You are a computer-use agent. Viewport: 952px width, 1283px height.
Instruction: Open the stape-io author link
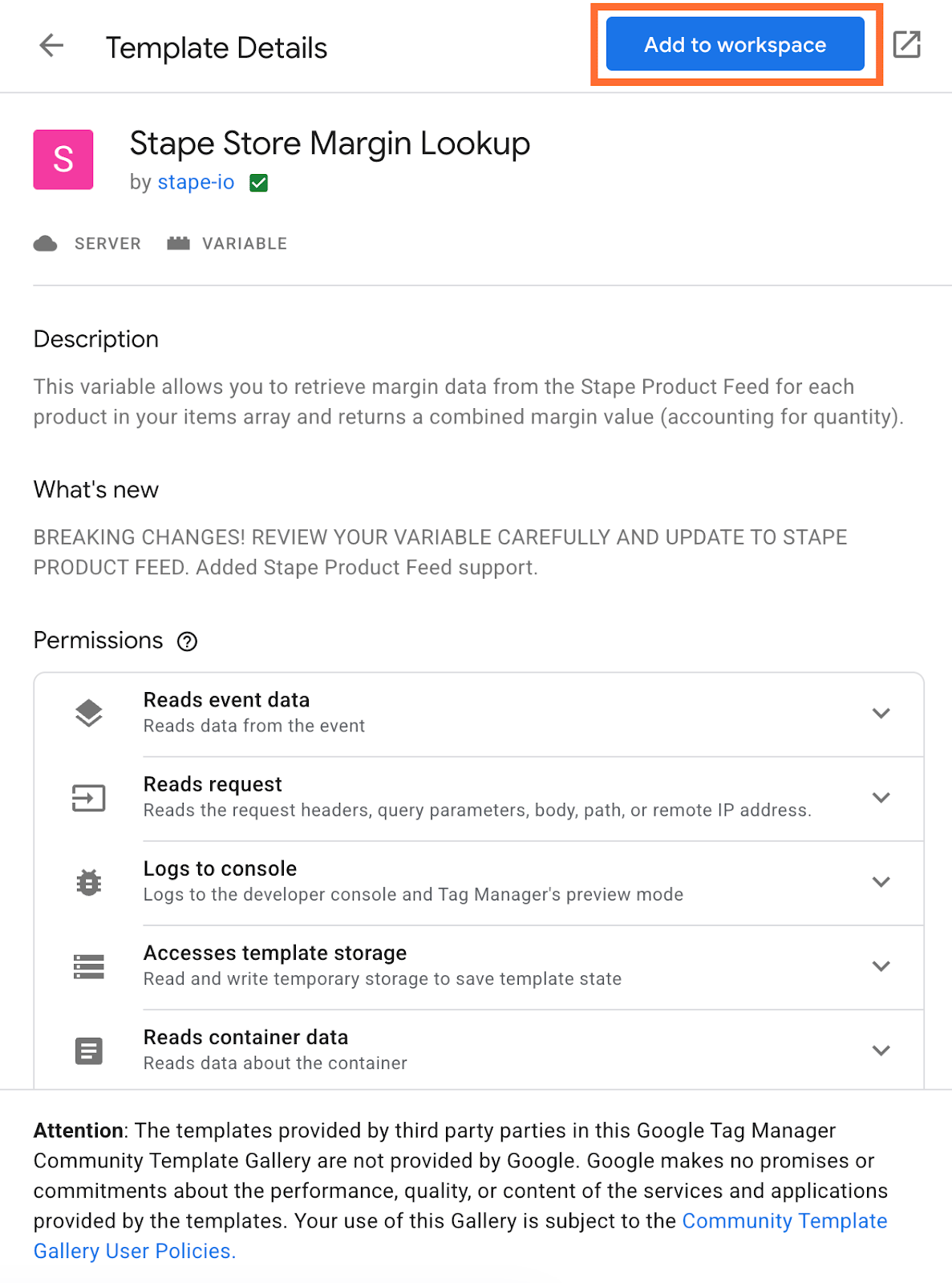(196, 182)
